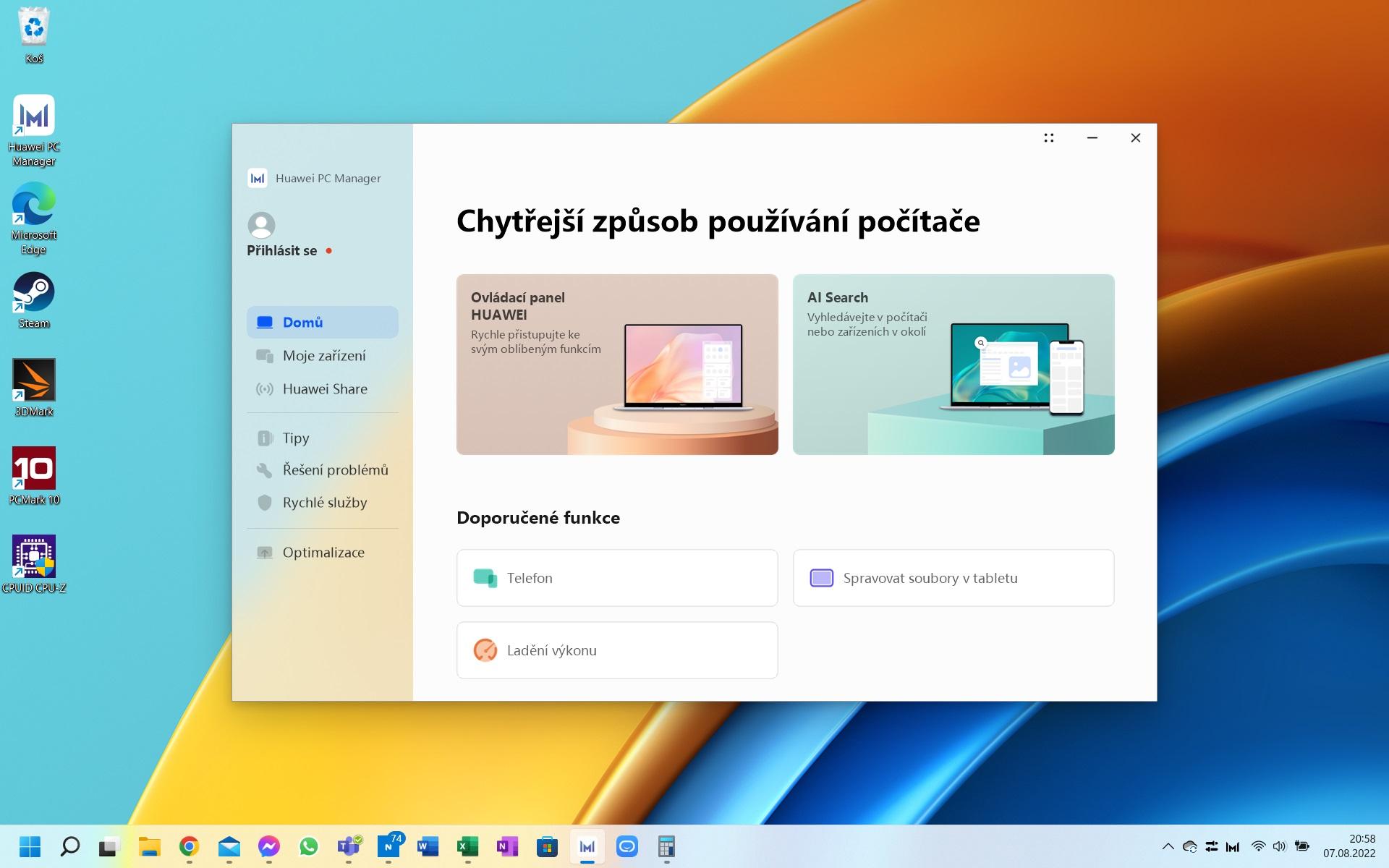1389x868 pixels.
Task: Open Task View in taskbar
Action: pyautogui.click(x=109, y=846)
